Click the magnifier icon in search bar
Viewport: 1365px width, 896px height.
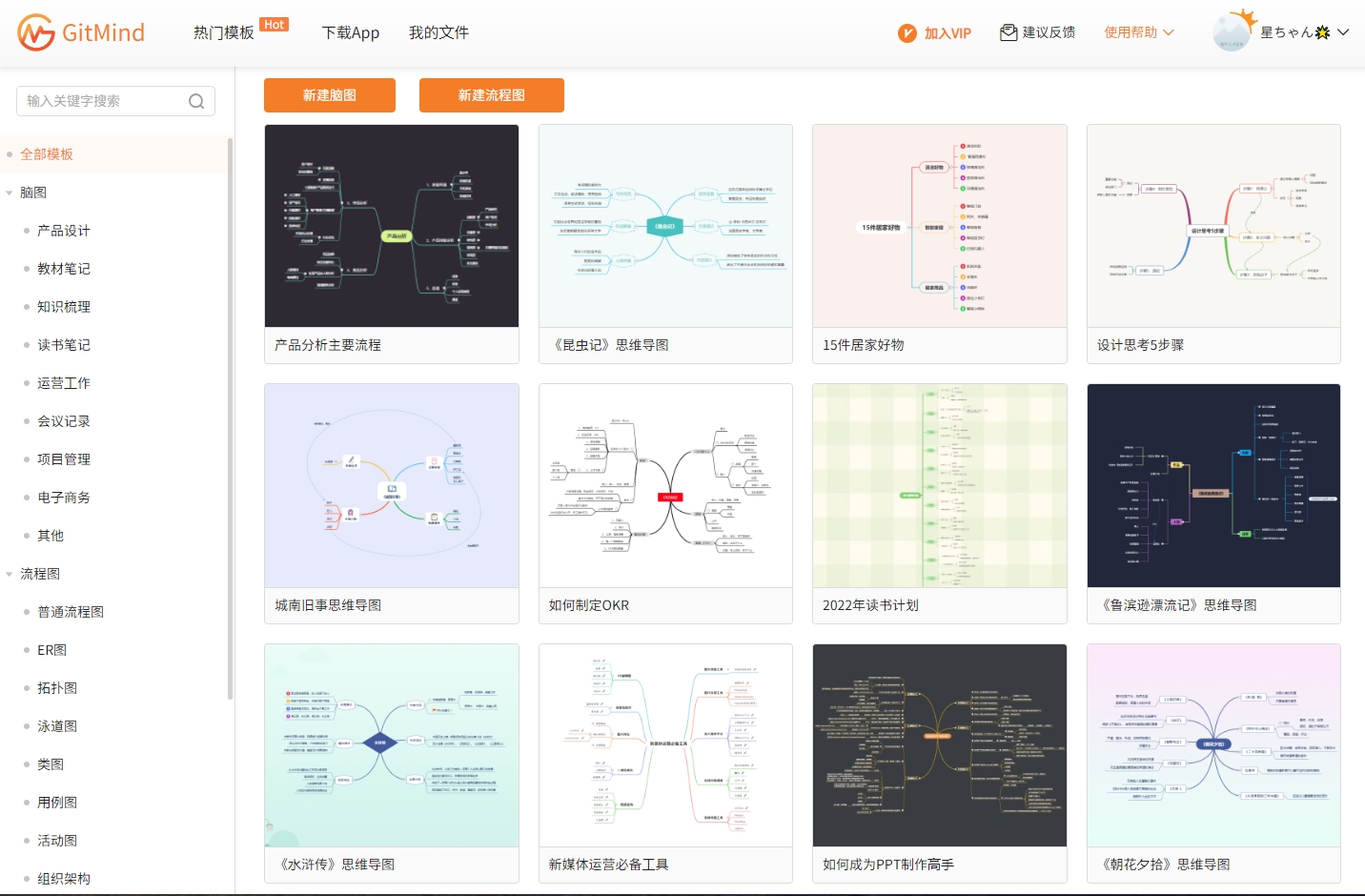coord(196,101)
